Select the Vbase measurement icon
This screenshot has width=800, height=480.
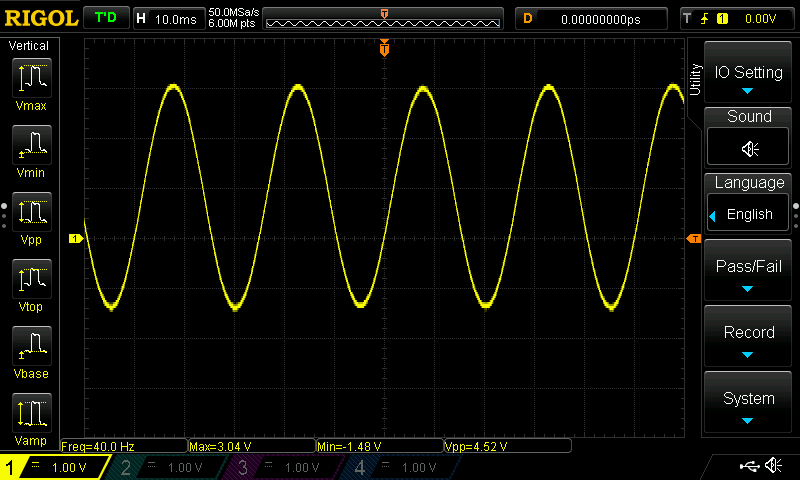[x=32, y=345]
